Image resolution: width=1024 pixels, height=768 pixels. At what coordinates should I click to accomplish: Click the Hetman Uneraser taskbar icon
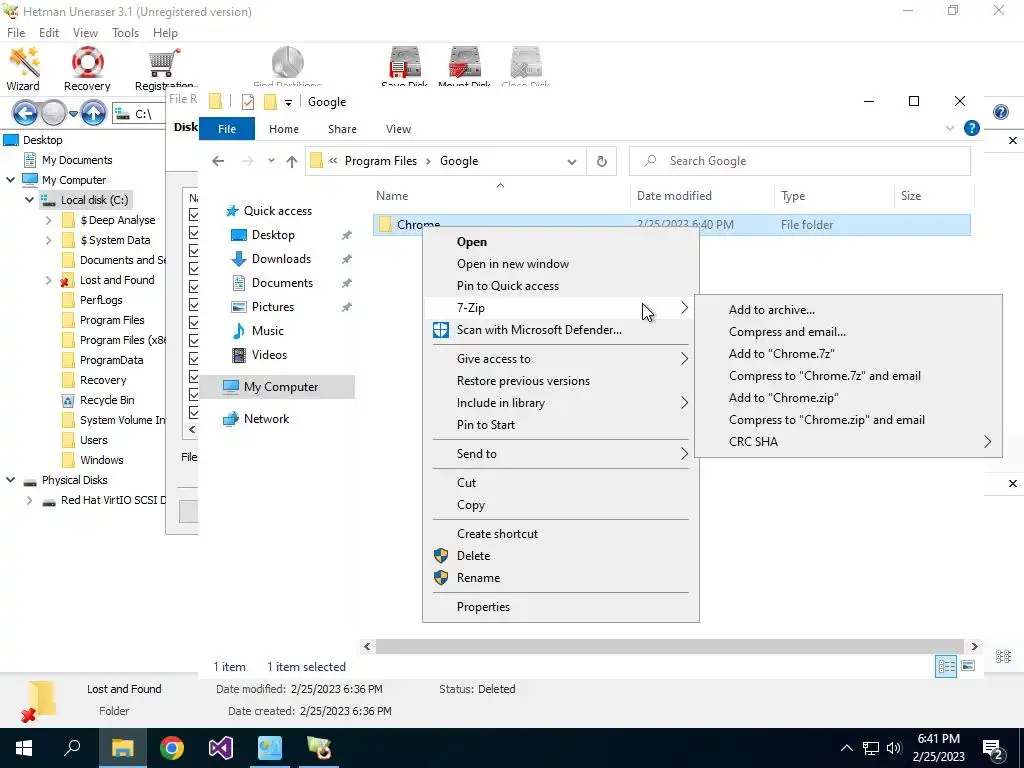(x=319, y=748)
